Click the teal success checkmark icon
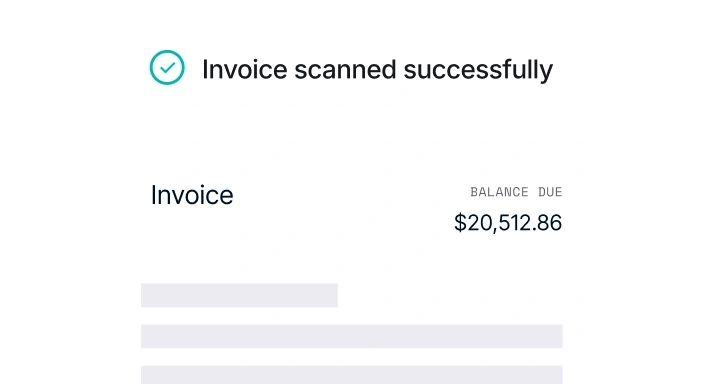The height and width of the screenshot is (384, 708). (x=167, y=67)
